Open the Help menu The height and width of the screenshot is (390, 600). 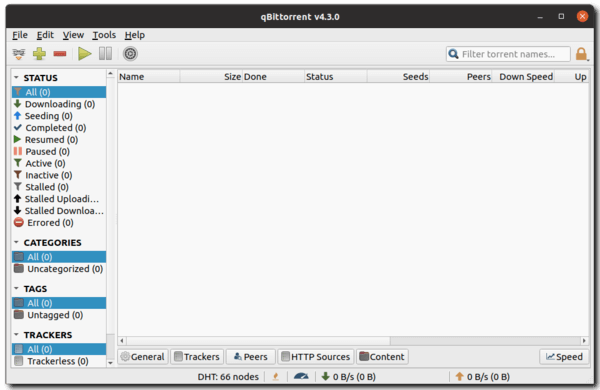[135, 35]
